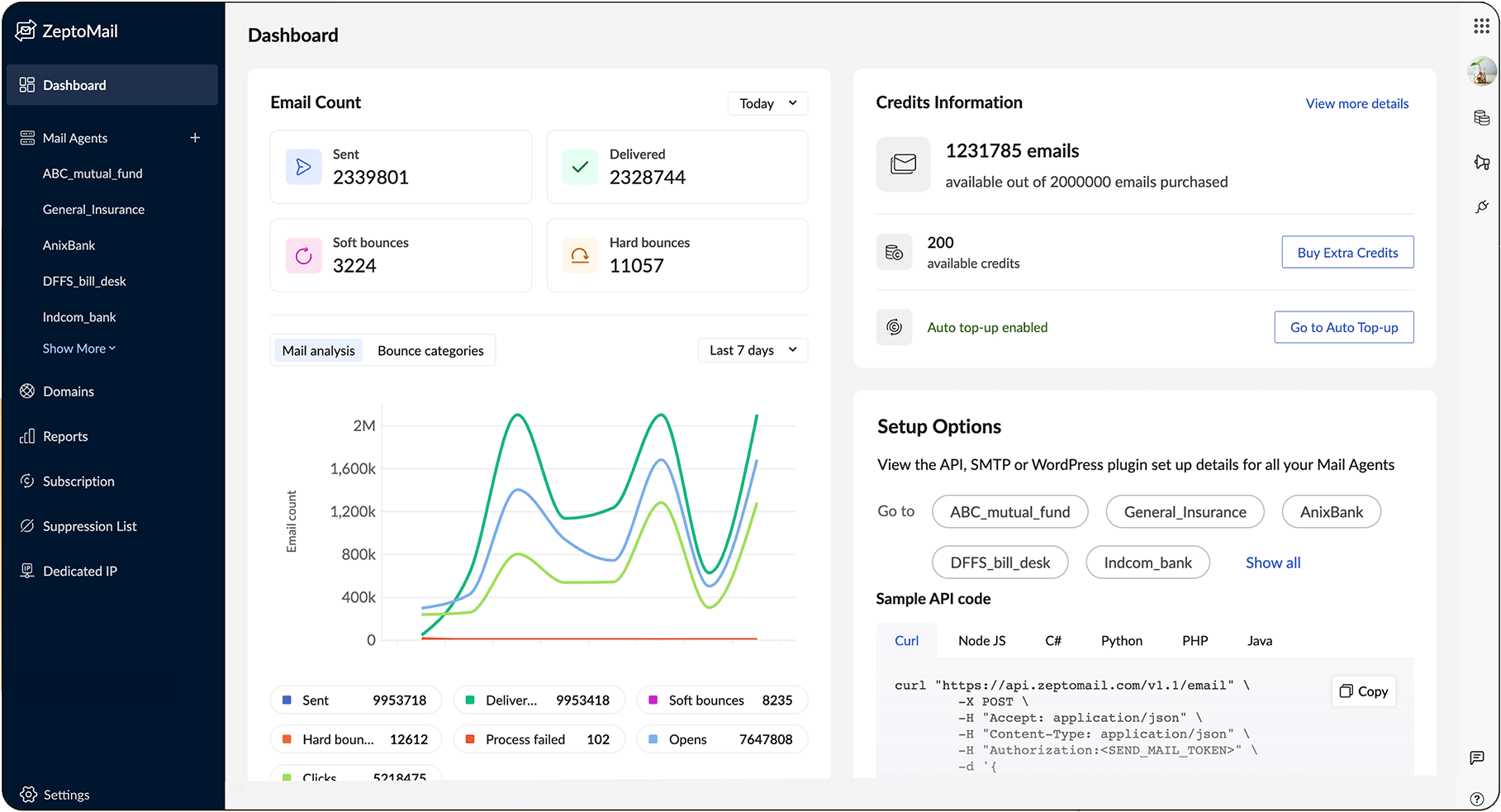The width and height of the screenshot is (1501, 812).
Task: Add a new Mail Agent with plus icon
Action: click(195, 138)
